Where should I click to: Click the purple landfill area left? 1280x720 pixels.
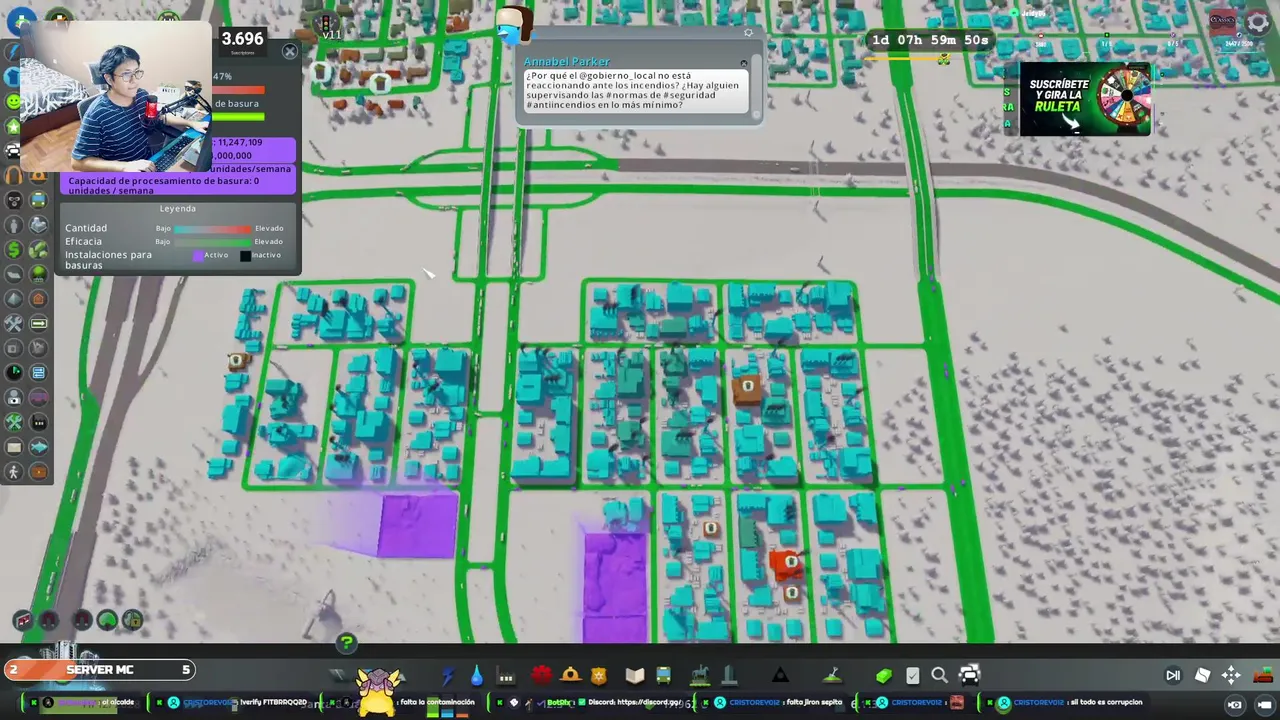[419, 525]
